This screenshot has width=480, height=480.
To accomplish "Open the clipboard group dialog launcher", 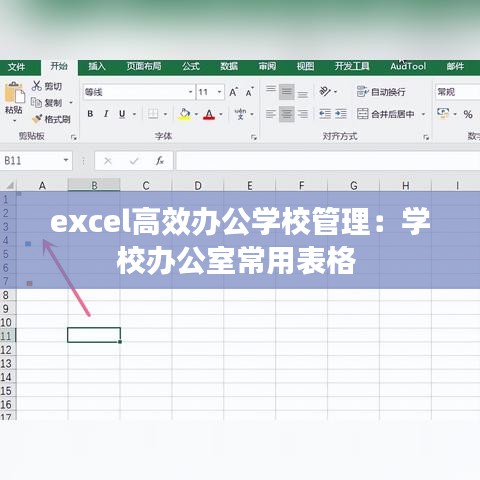I will [74, 137].
